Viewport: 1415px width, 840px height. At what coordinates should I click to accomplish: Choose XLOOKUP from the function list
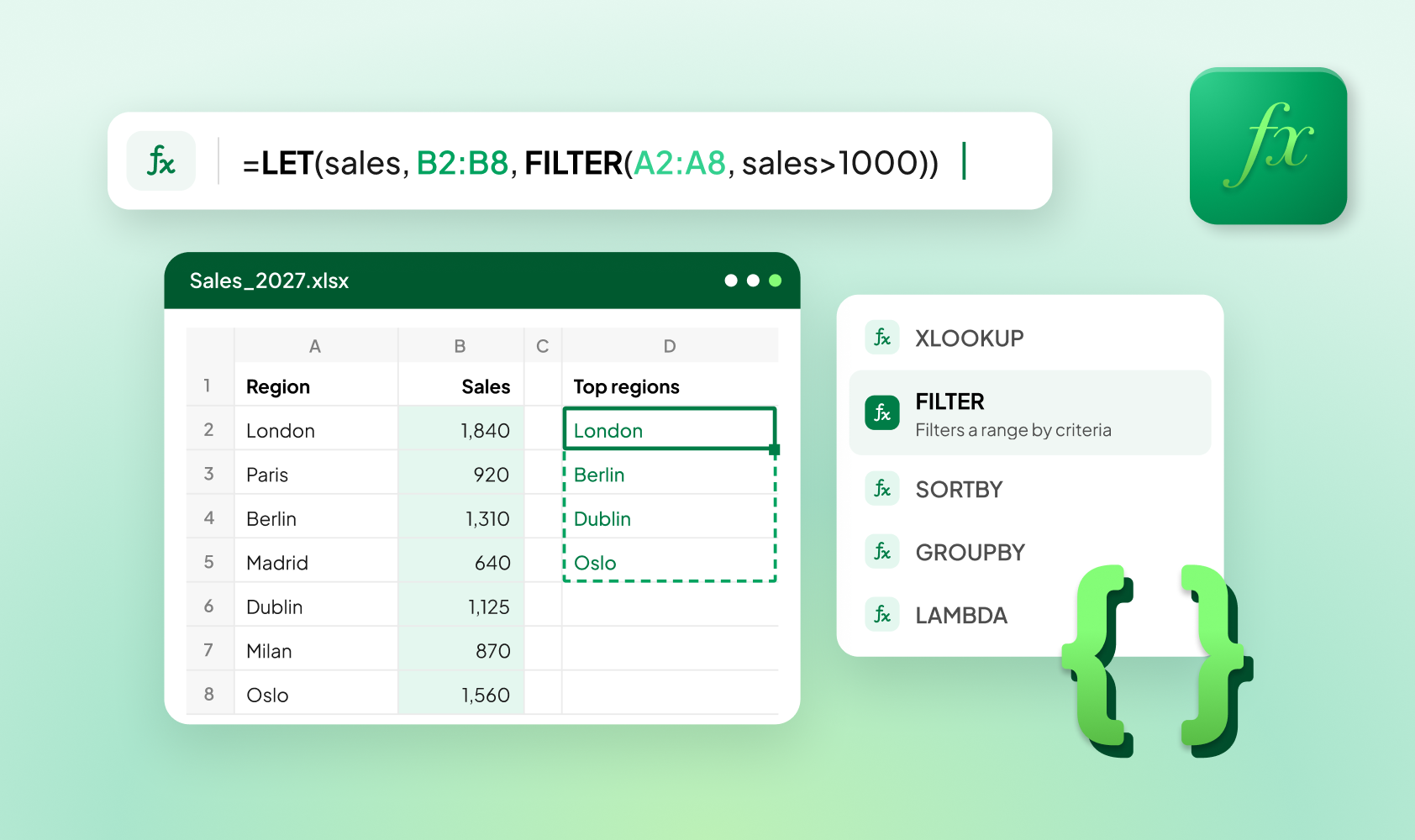pos(1030,338)
